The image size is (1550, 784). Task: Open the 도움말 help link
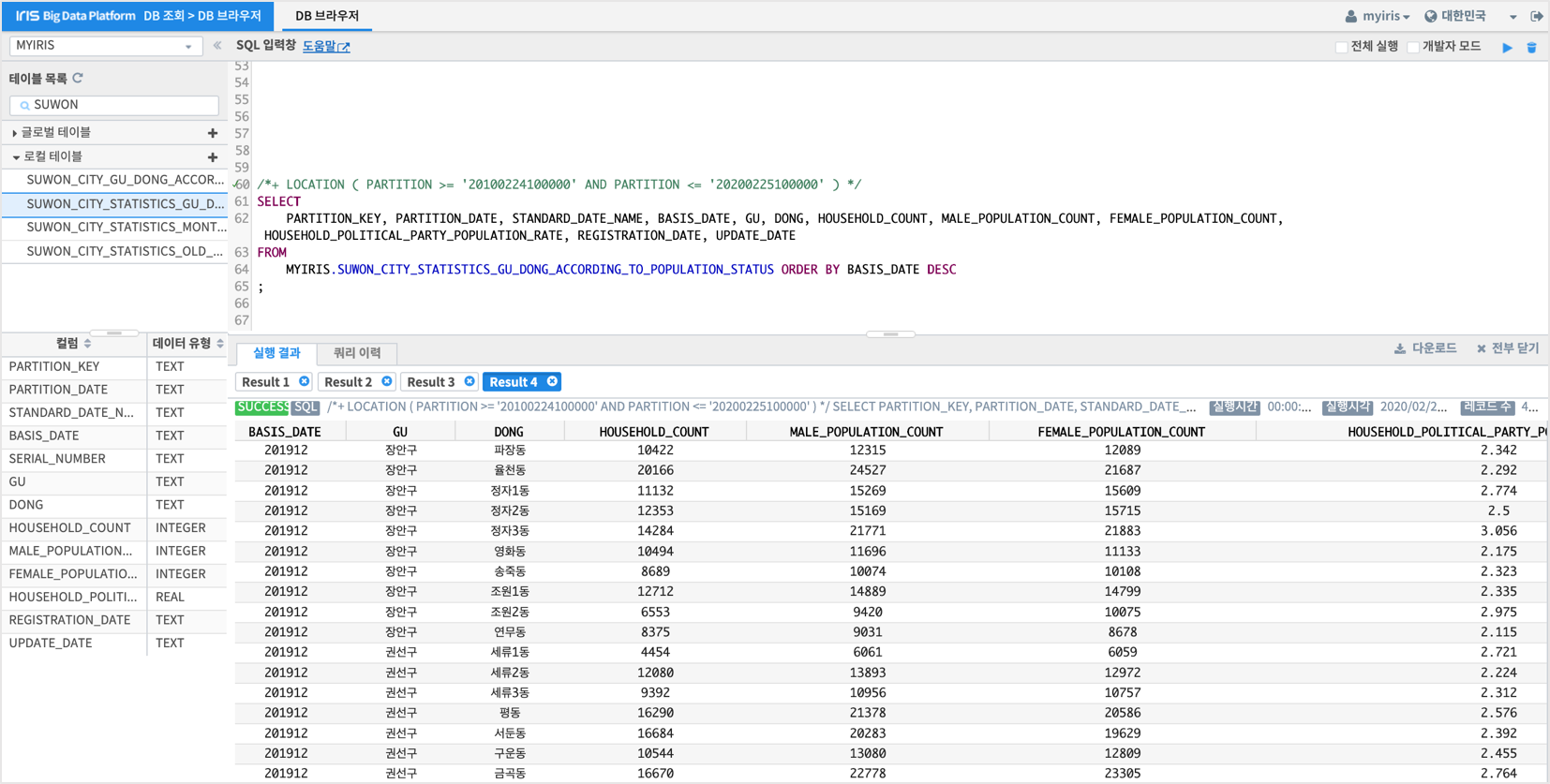[x=326, y=46]
